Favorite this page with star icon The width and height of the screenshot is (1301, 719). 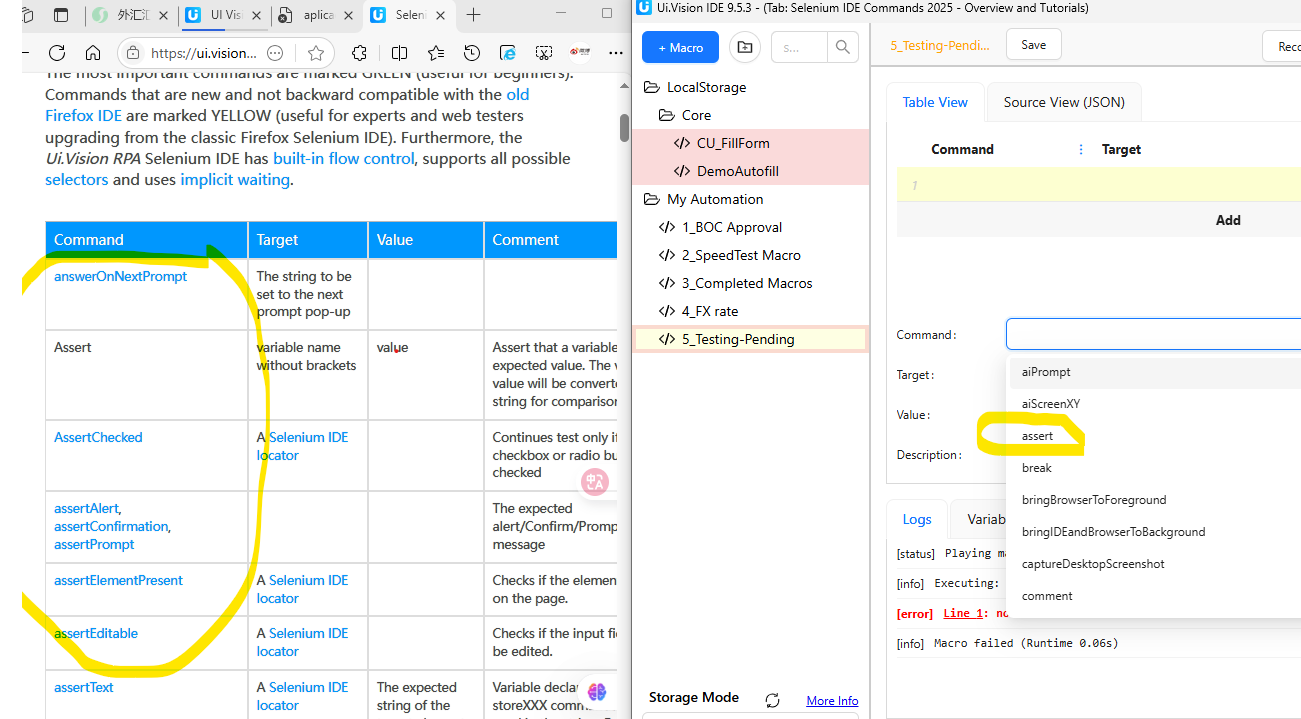[x=316, y=53]
